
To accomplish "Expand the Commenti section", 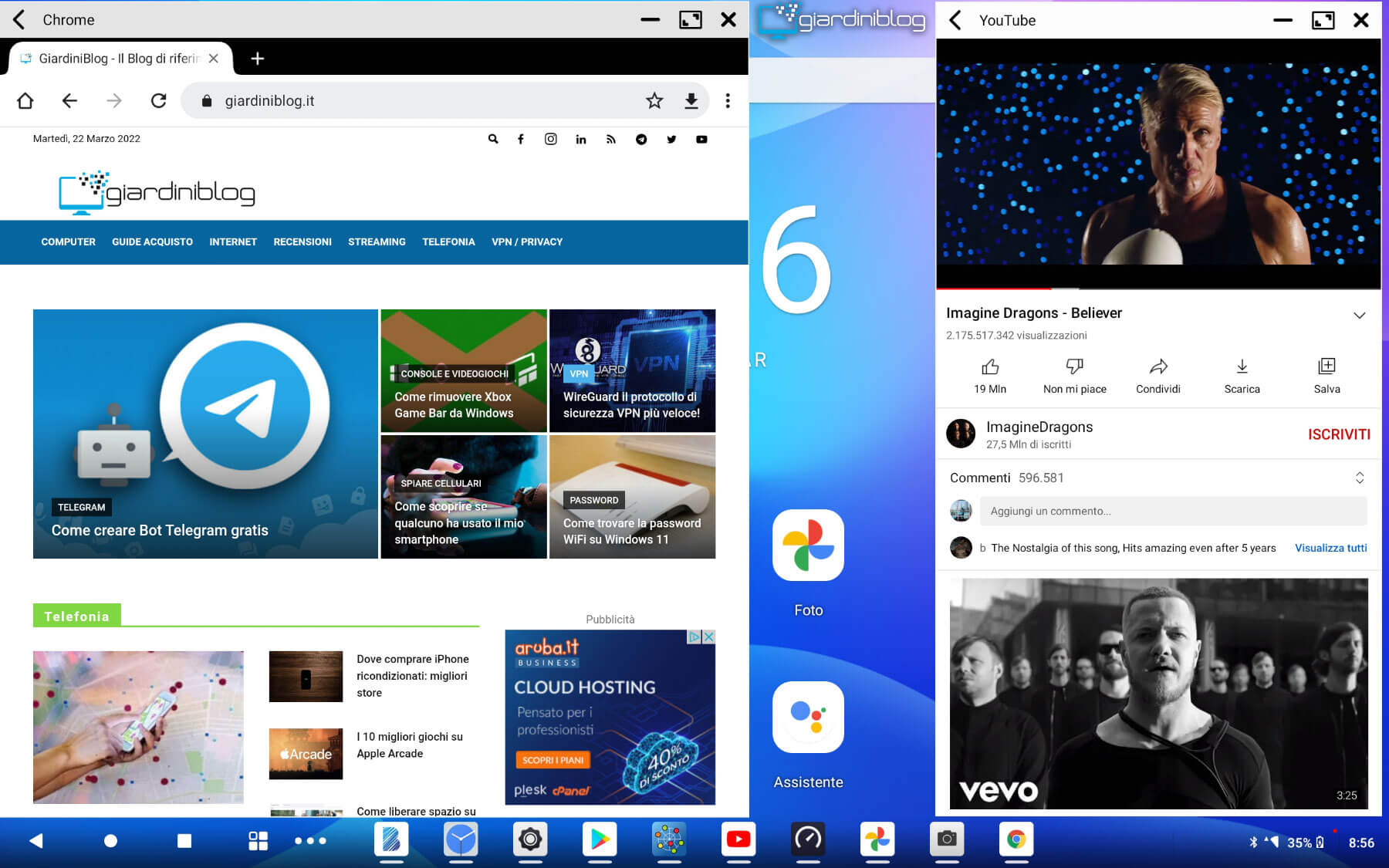I will [1360, 478].
